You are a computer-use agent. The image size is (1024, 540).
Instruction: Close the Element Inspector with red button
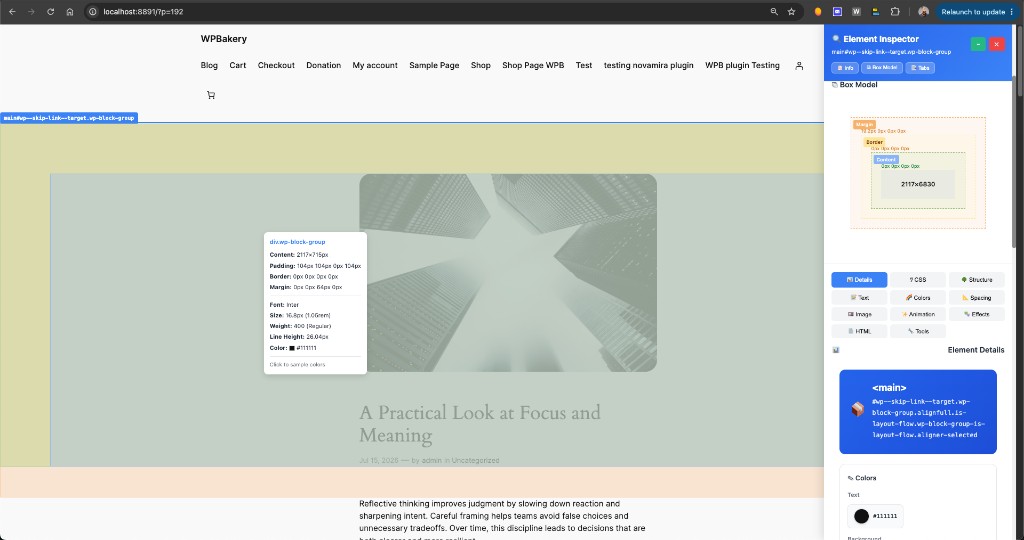pos(997,44)
